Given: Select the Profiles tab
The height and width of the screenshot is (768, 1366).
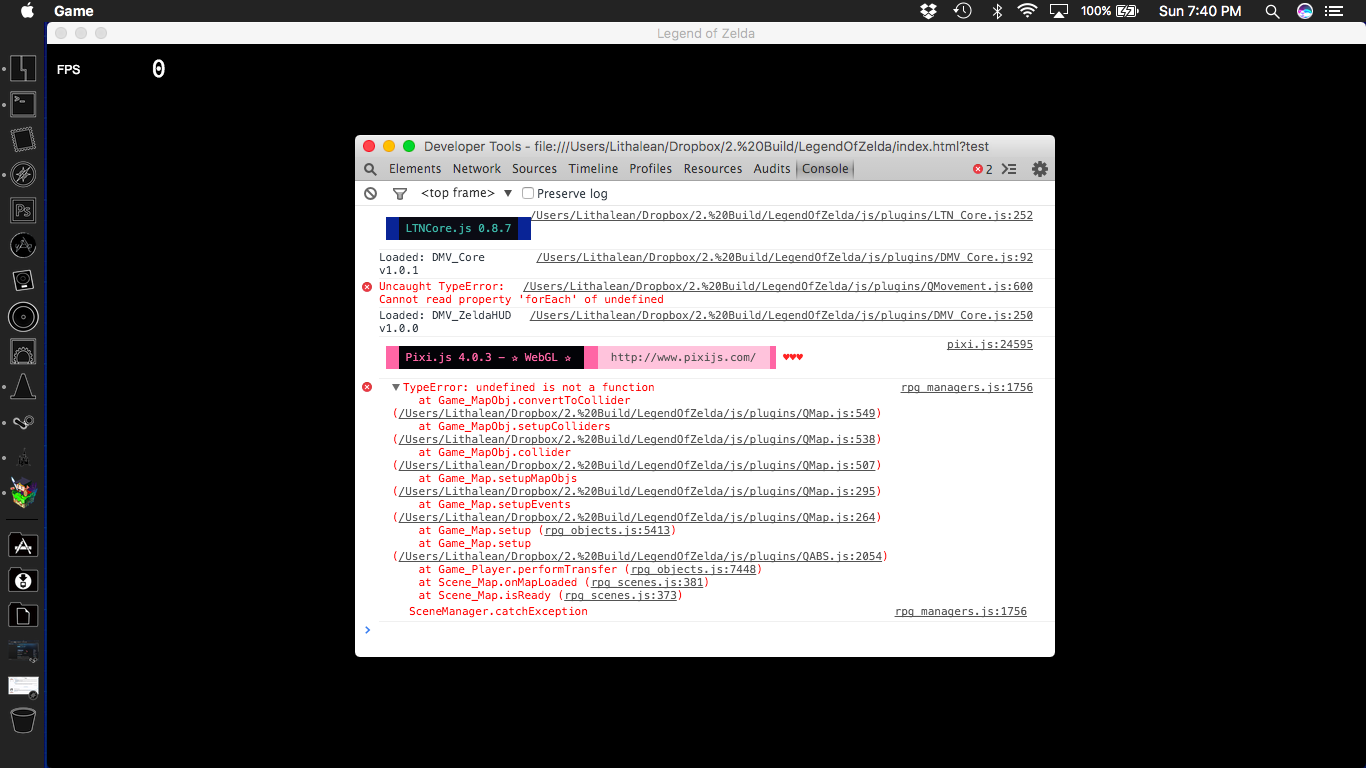Looking at the screenshot, I should tap(651, 169).
